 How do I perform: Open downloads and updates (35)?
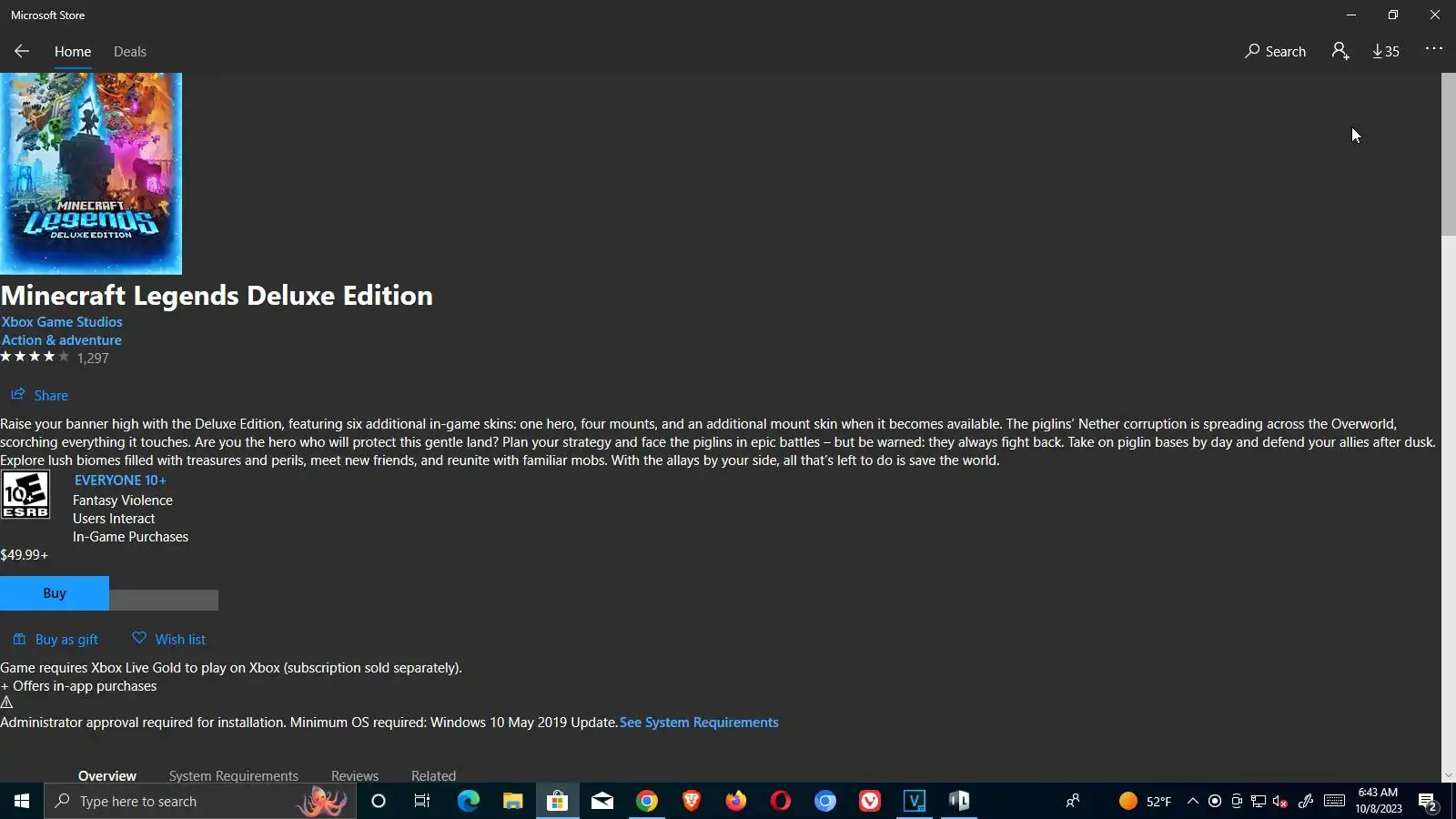pos(1386,52)
